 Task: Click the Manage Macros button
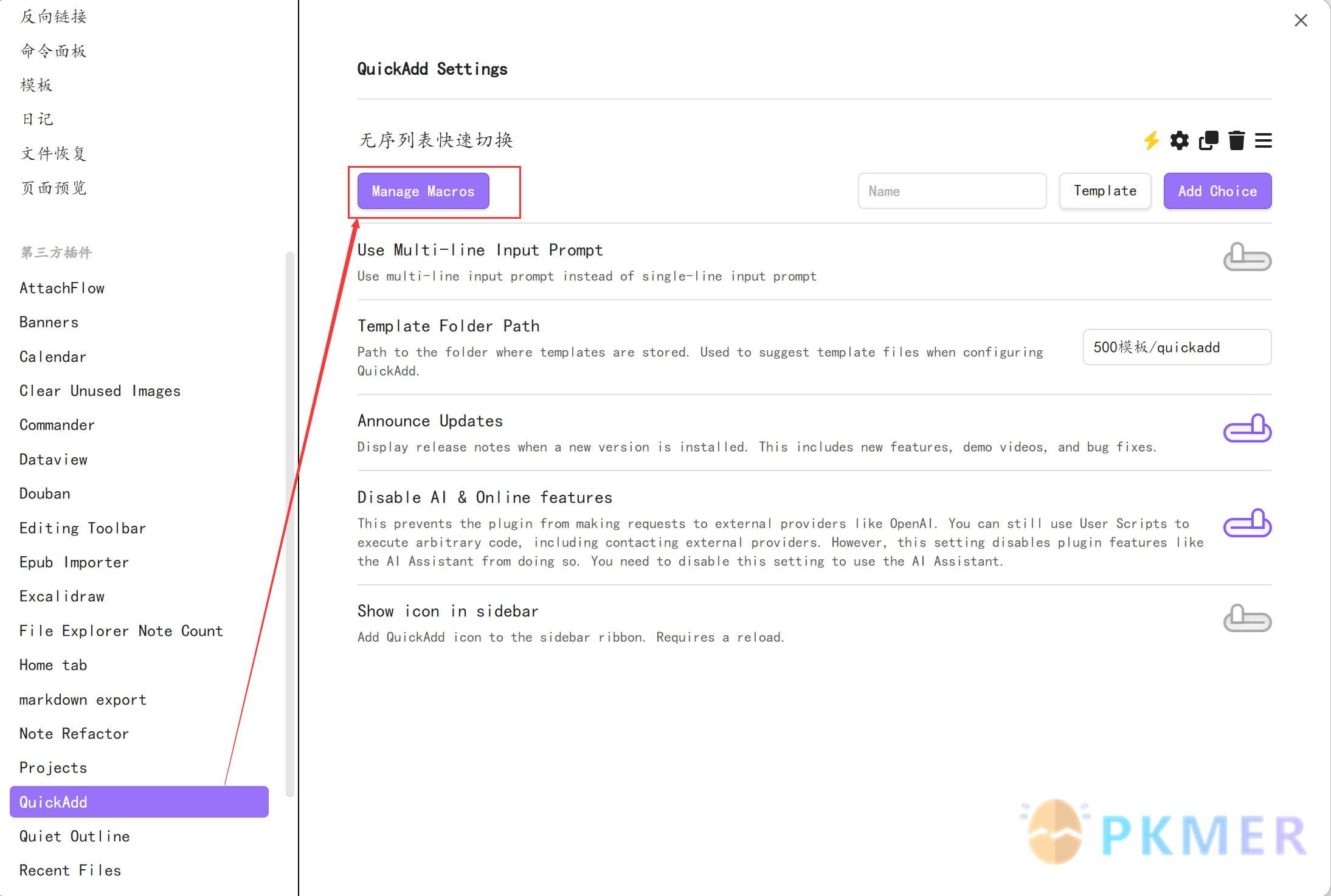click(423, 191)
